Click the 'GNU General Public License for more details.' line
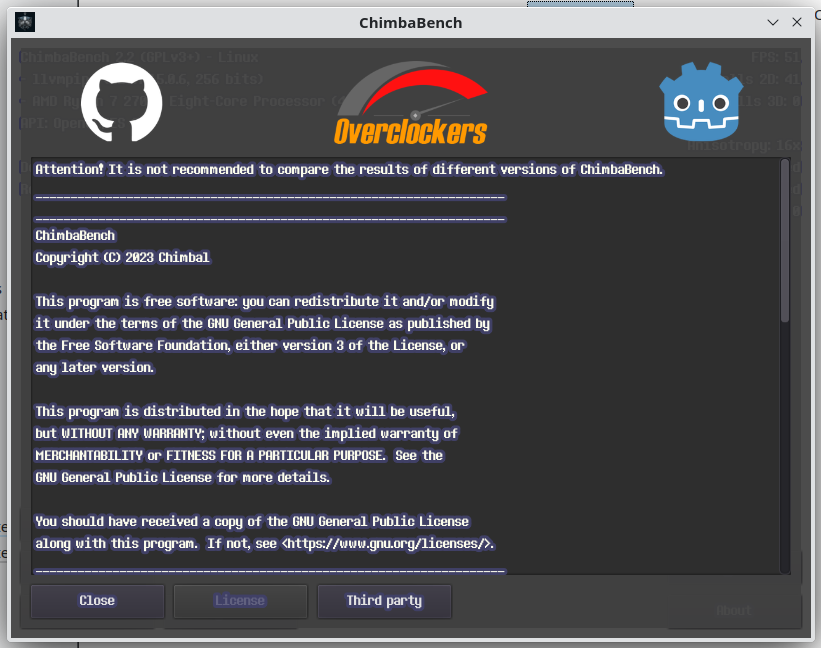 coord(183,477)
